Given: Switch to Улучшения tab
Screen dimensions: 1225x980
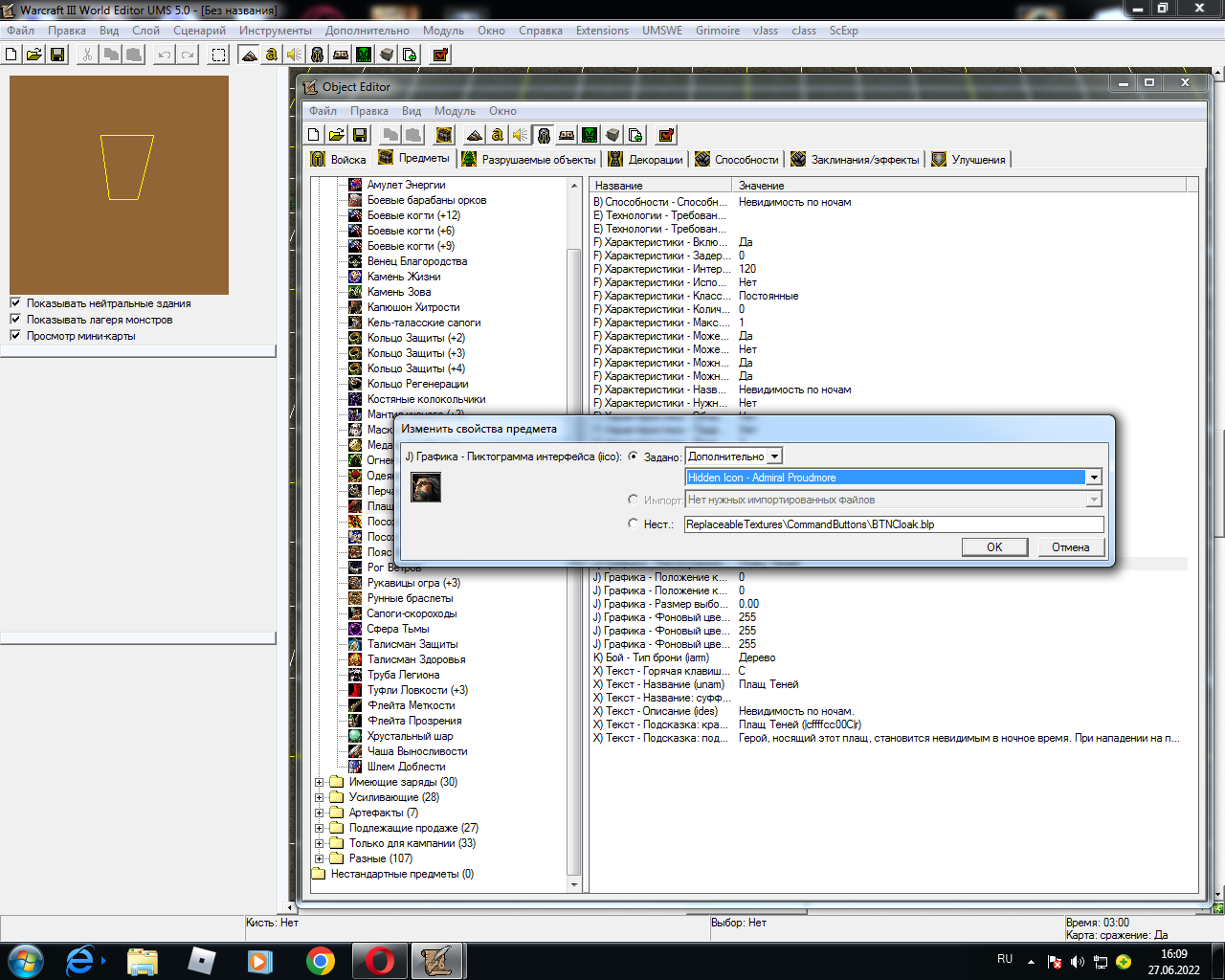Looking at the screenshot, I should click(969, 159).
